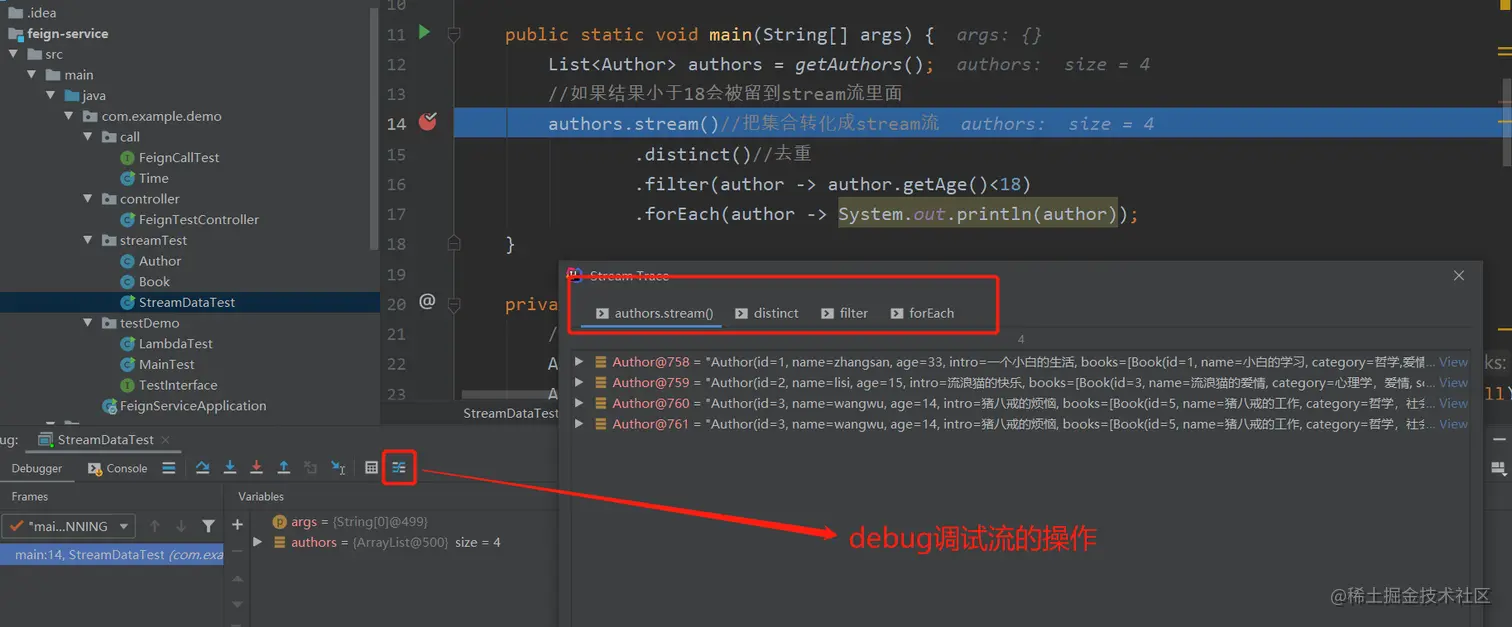Viewport: 1512px width, 627px height.
Task: Expand the Author@759 row
Action: (x=579, y=382)
